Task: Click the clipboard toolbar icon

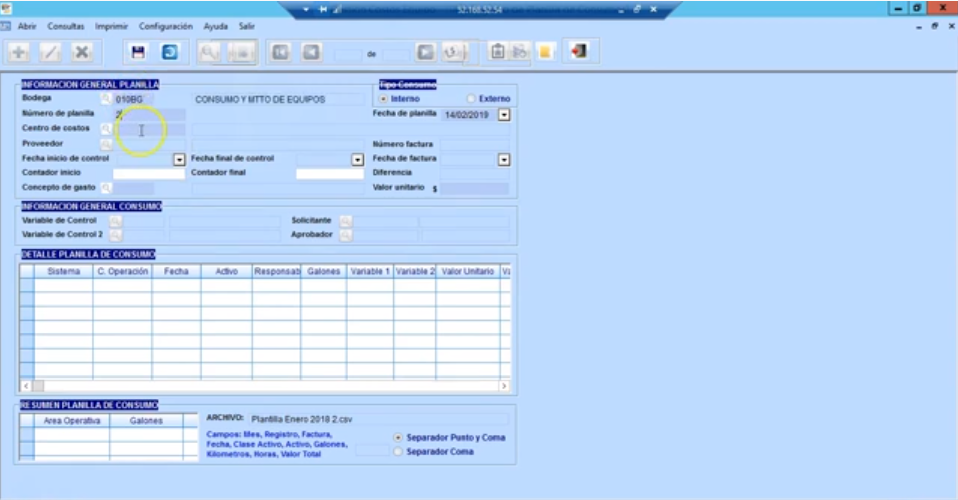Action: (x=498, y=52)
